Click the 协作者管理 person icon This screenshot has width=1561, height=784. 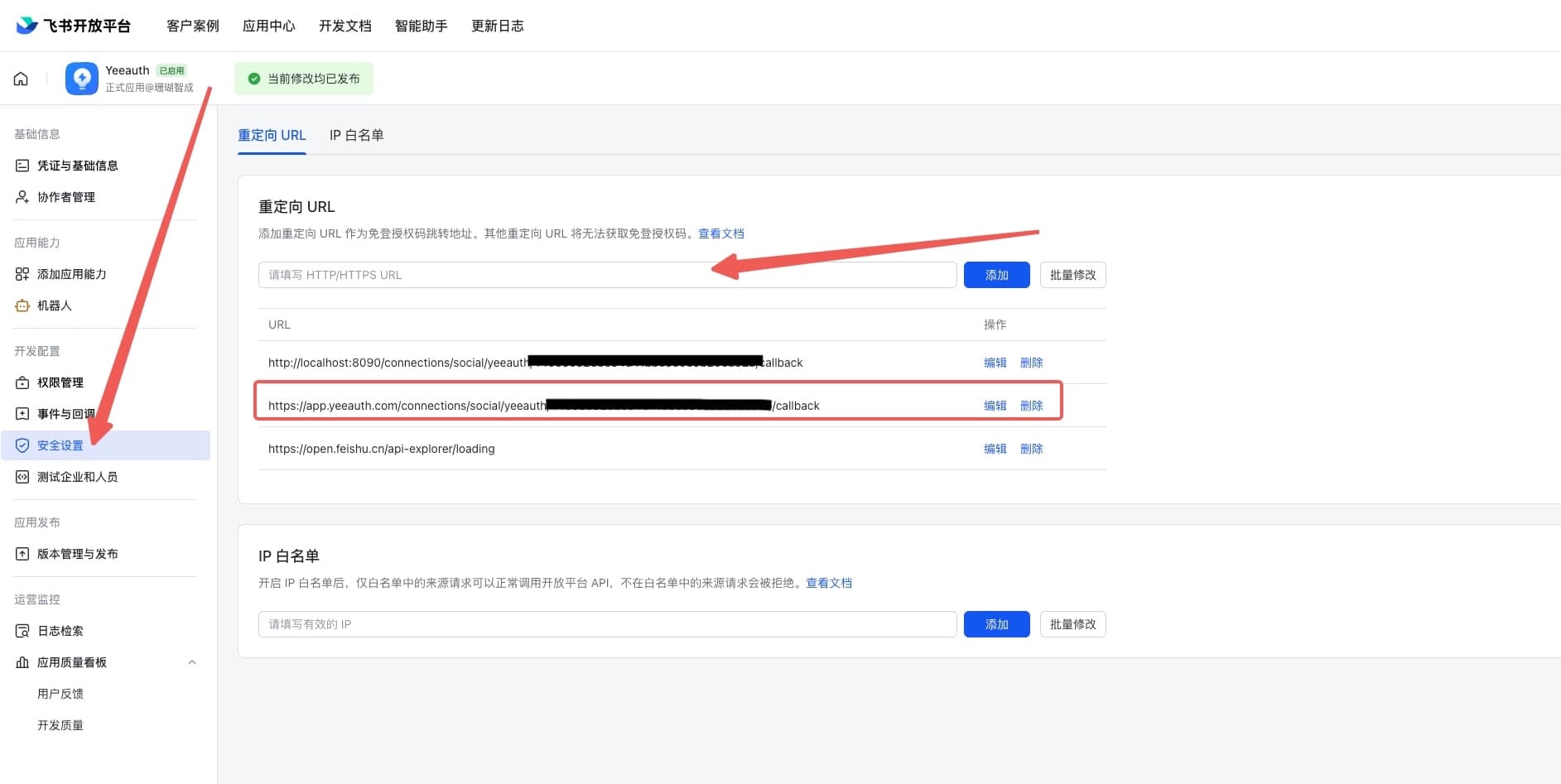click(22, 197)
